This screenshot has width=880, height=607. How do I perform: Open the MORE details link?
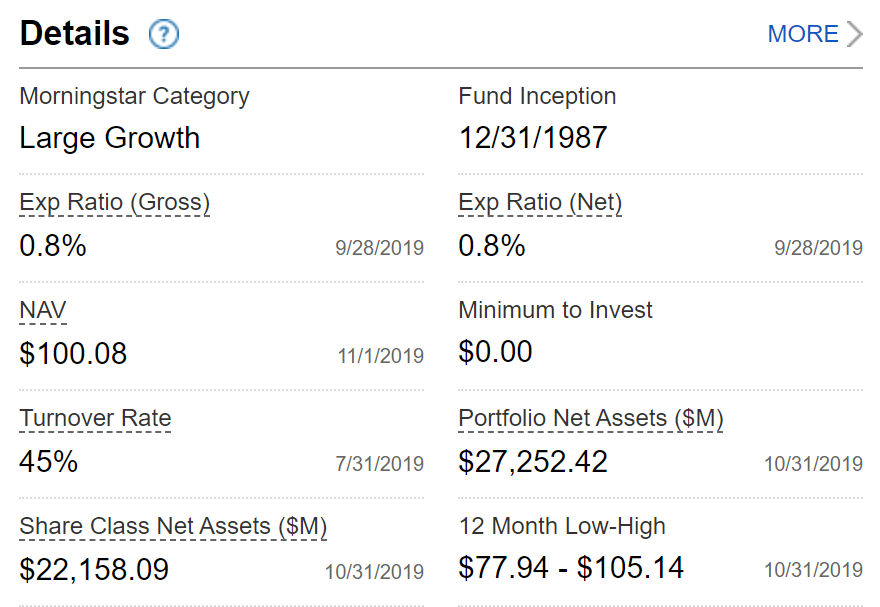tap(802, 34)
